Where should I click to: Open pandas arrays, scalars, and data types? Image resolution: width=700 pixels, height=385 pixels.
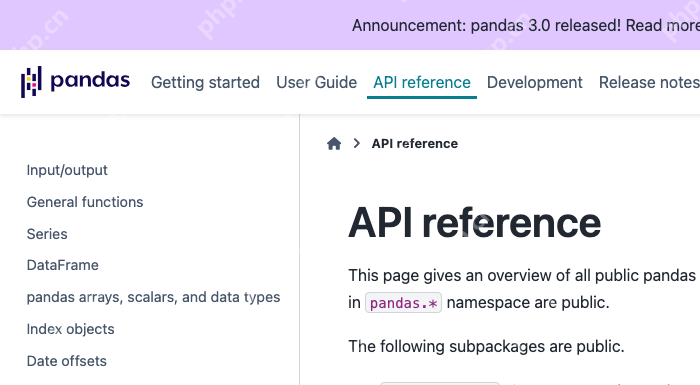[x=153, y=297]
